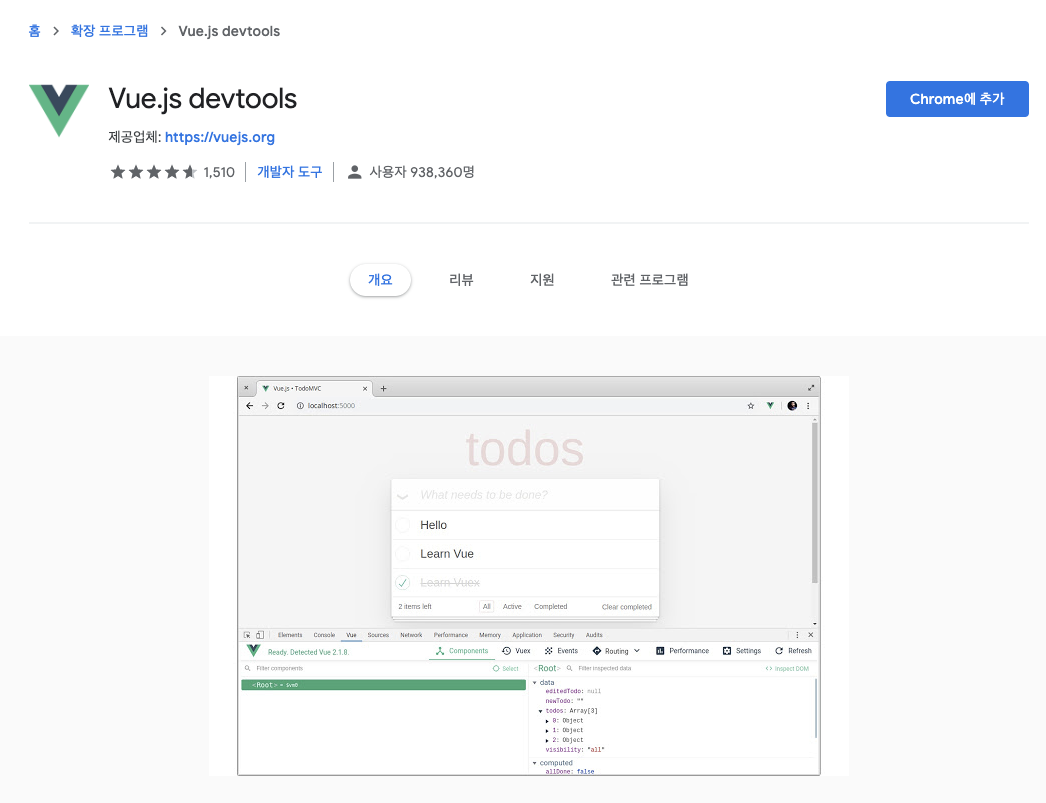The image size is (1046, 803).
Task: Collapse the computed section triangle
Action: coord(534,763)
